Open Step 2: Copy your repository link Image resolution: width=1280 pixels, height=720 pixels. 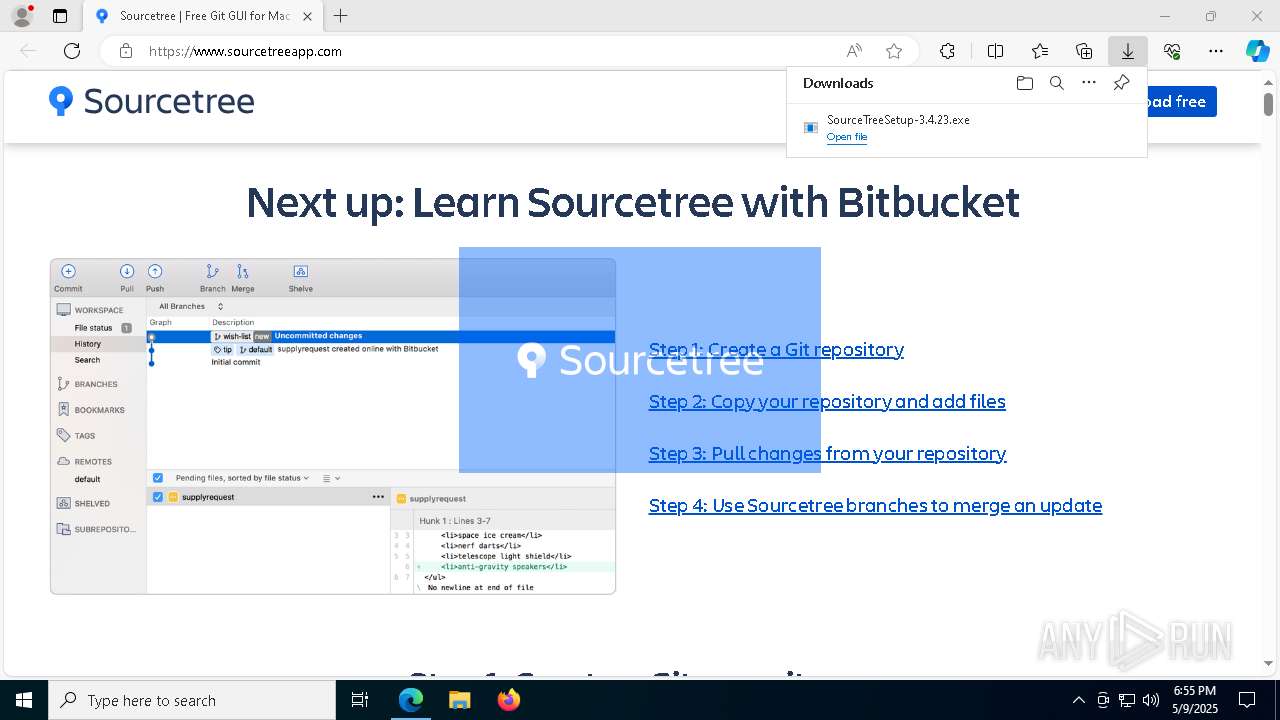point(827,401)
